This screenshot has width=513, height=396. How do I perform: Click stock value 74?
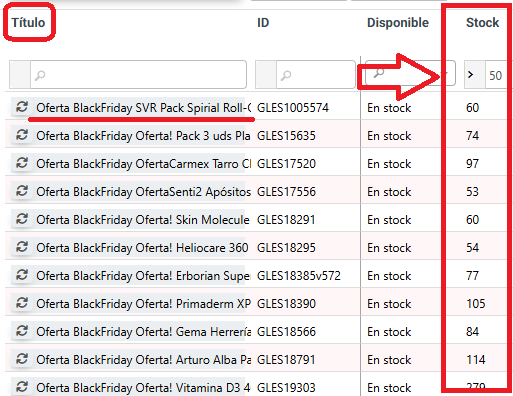pyautogui.click(x=472, y=136)
